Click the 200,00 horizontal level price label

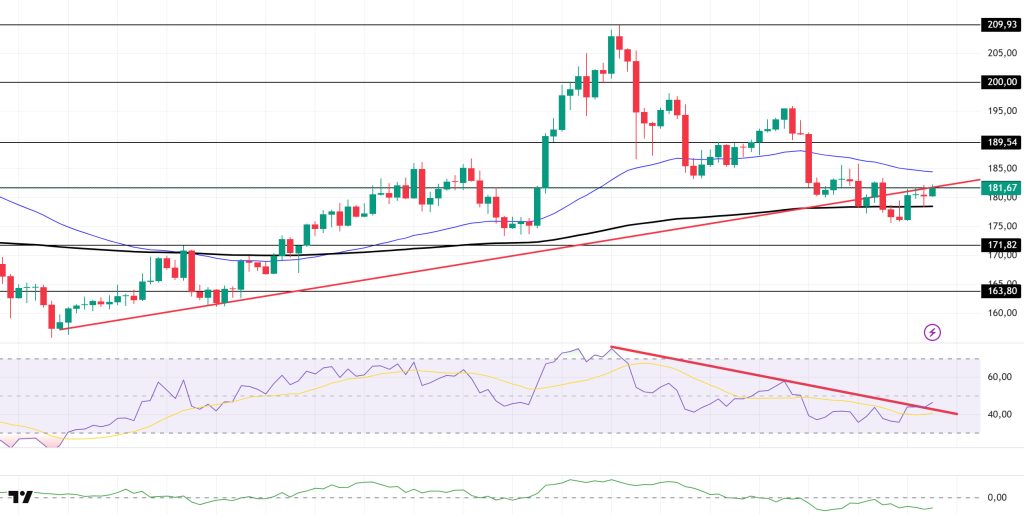(1000, 83)
